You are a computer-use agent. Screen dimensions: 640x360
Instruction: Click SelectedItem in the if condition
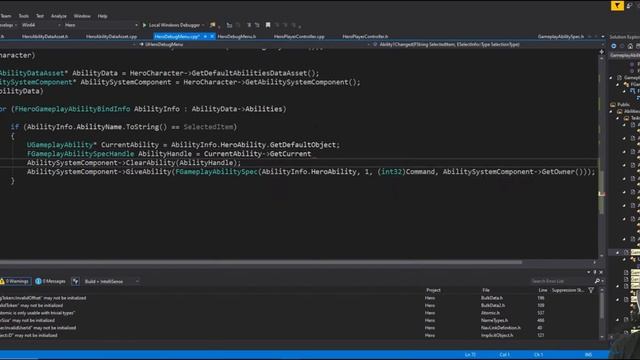208,127
